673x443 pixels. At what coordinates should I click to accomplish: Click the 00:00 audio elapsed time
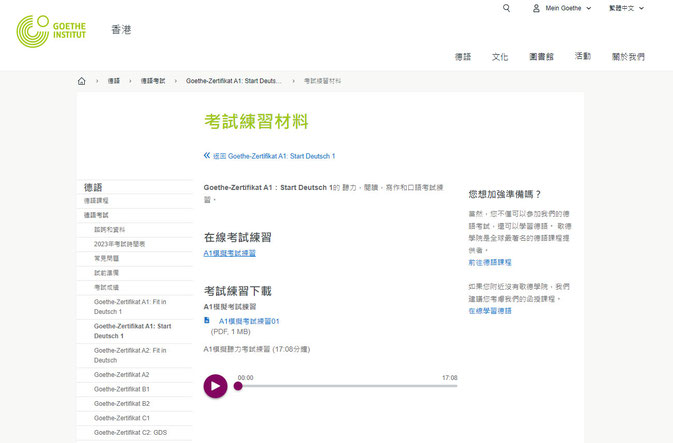coord(246,378)
